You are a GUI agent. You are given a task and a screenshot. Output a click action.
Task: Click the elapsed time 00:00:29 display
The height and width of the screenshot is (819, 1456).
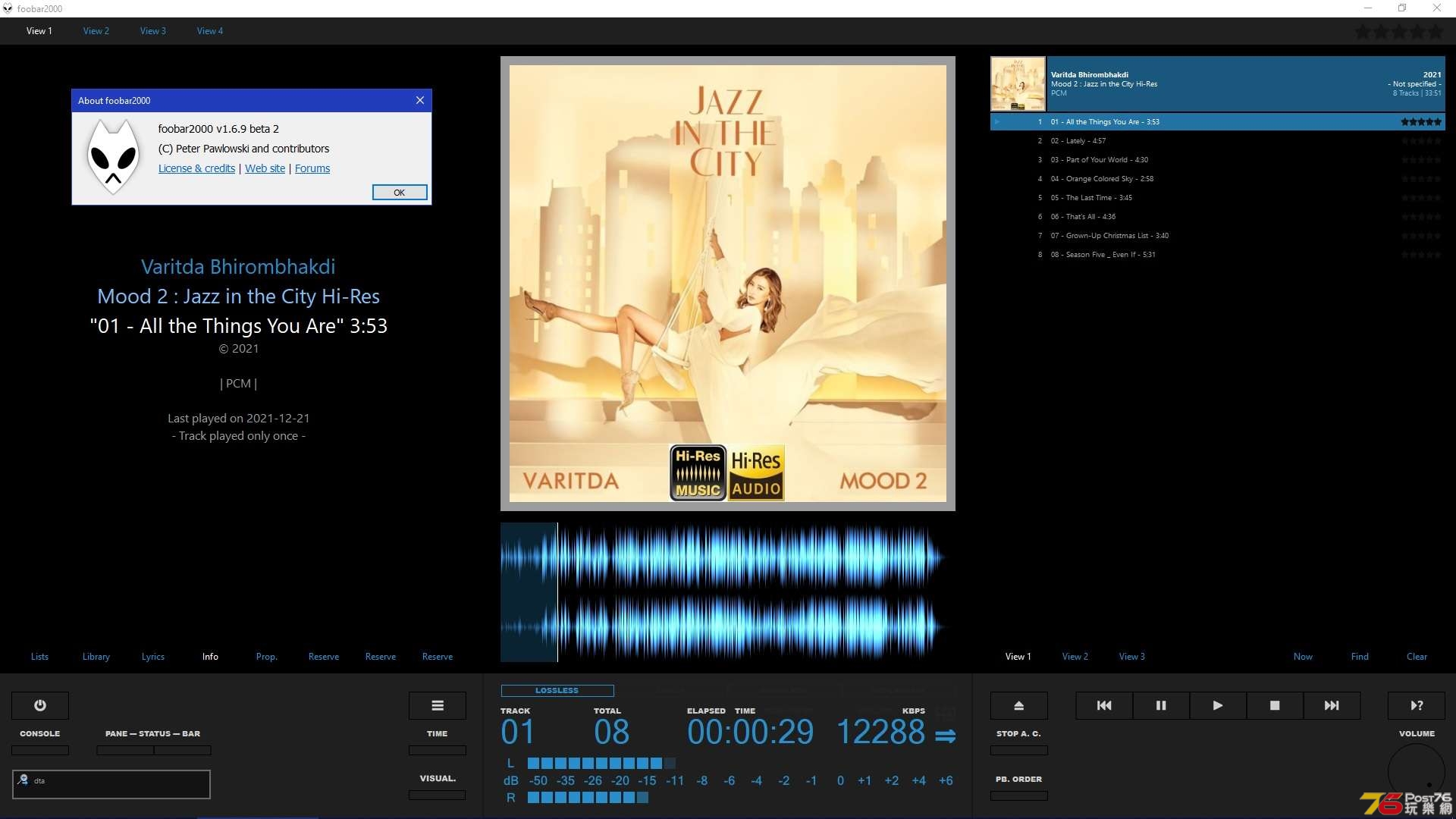750,733
